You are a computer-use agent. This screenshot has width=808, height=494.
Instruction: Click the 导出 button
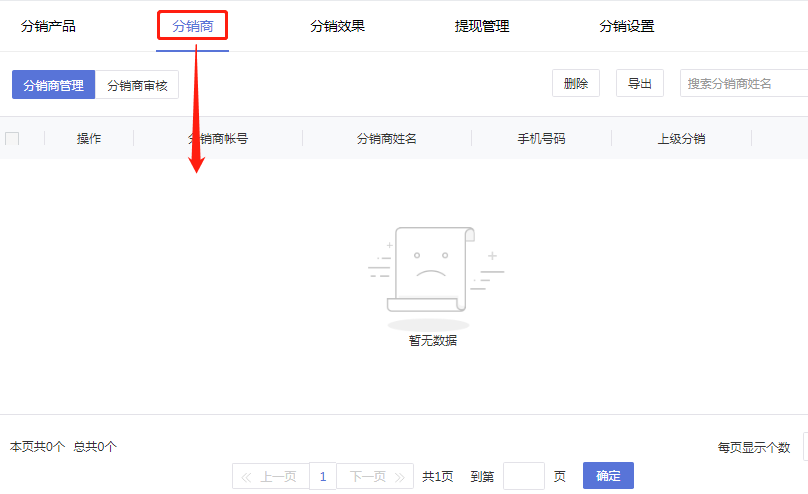639,83
